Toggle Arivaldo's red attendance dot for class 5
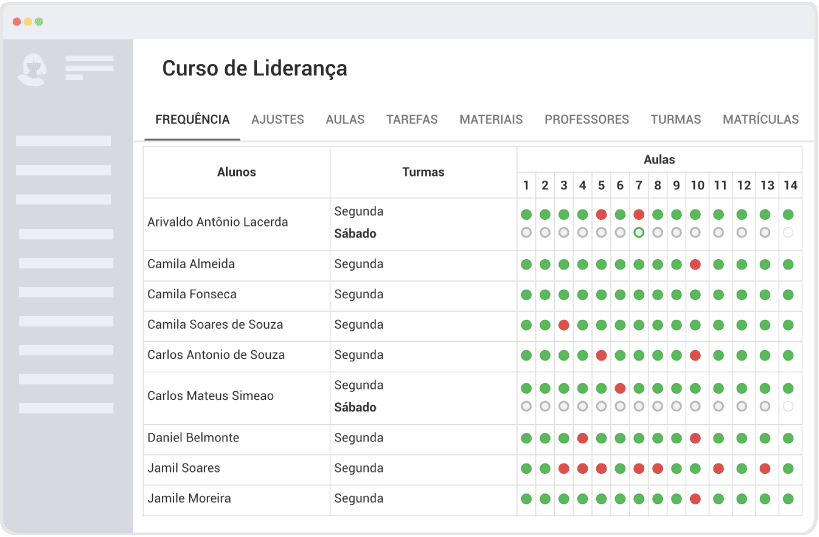 point(601,214)
